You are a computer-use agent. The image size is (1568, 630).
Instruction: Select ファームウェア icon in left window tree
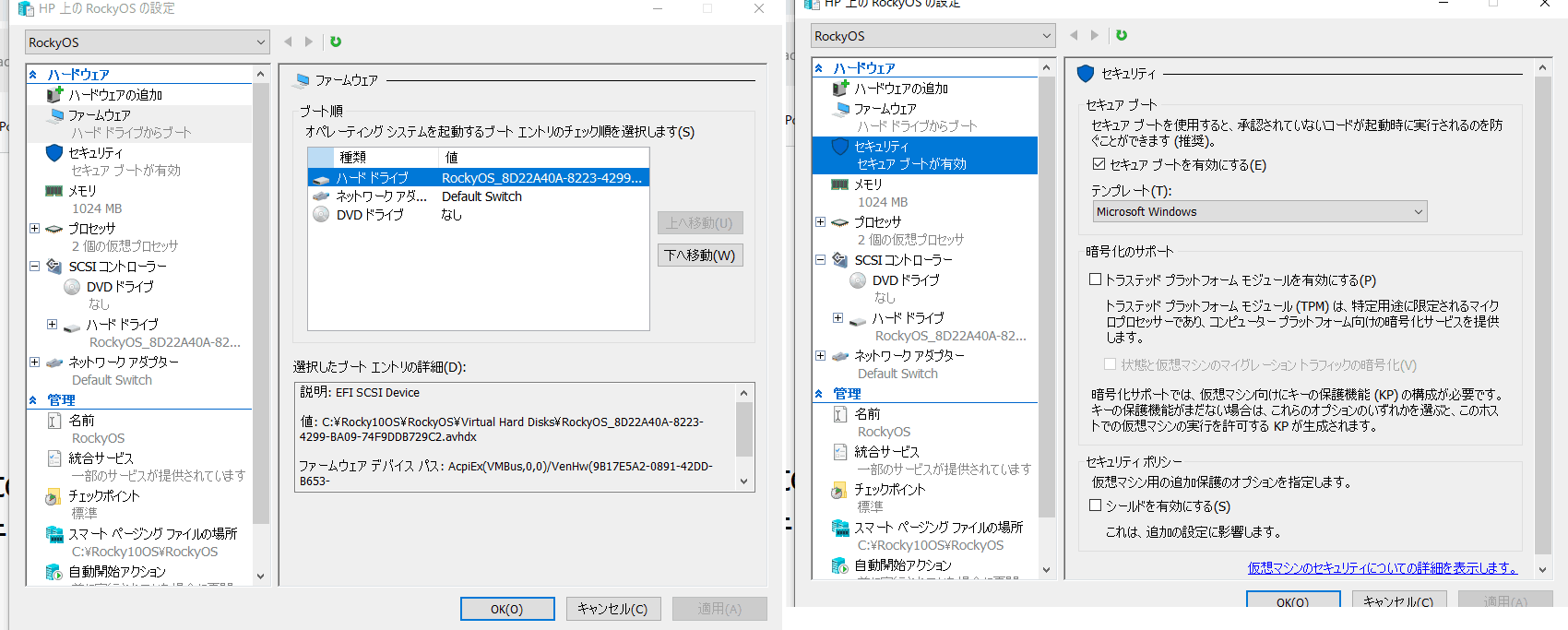tap(55, 114)
